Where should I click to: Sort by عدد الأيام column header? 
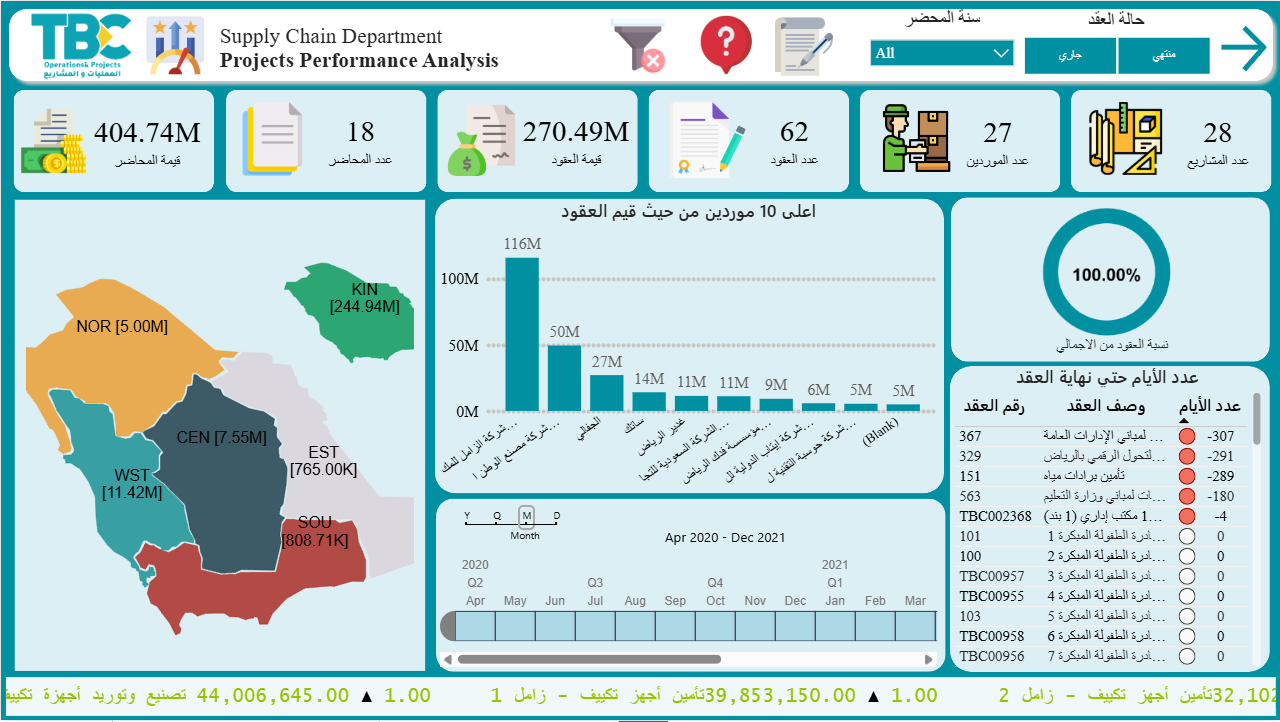[x=1209, y=406]
